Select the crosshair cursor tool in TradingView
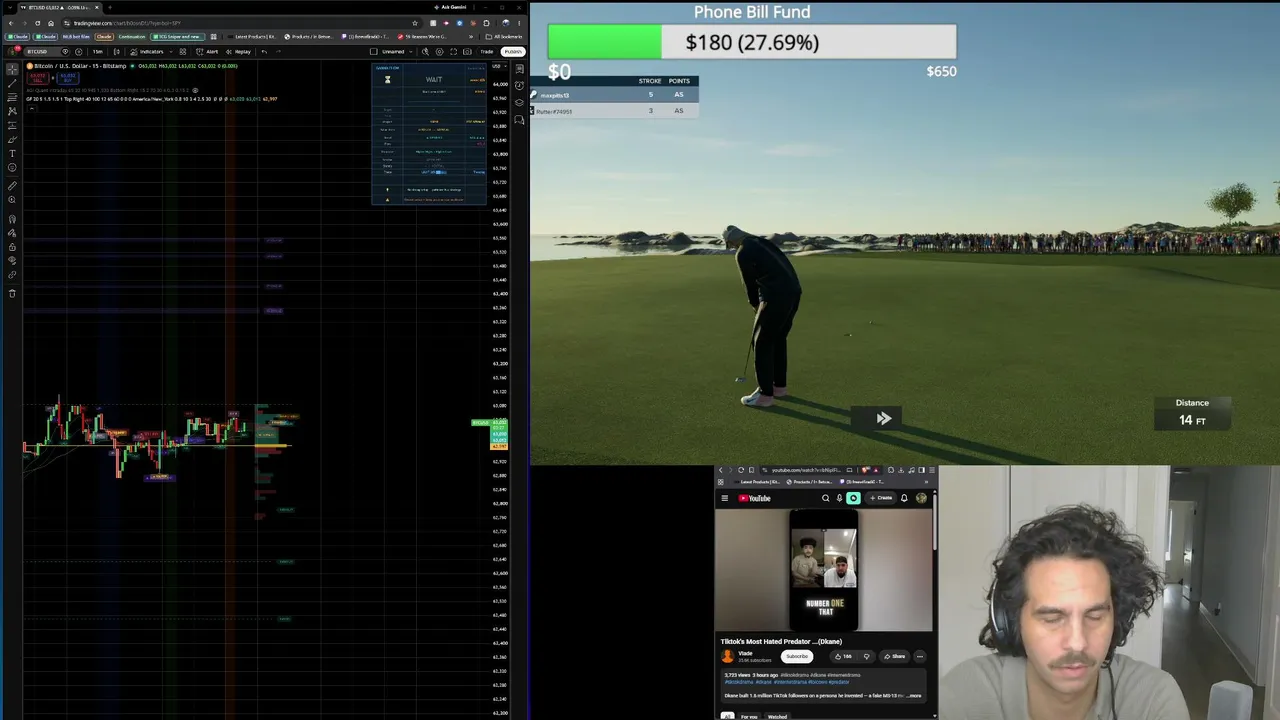The image size is (1280, 720). point(12,70)
